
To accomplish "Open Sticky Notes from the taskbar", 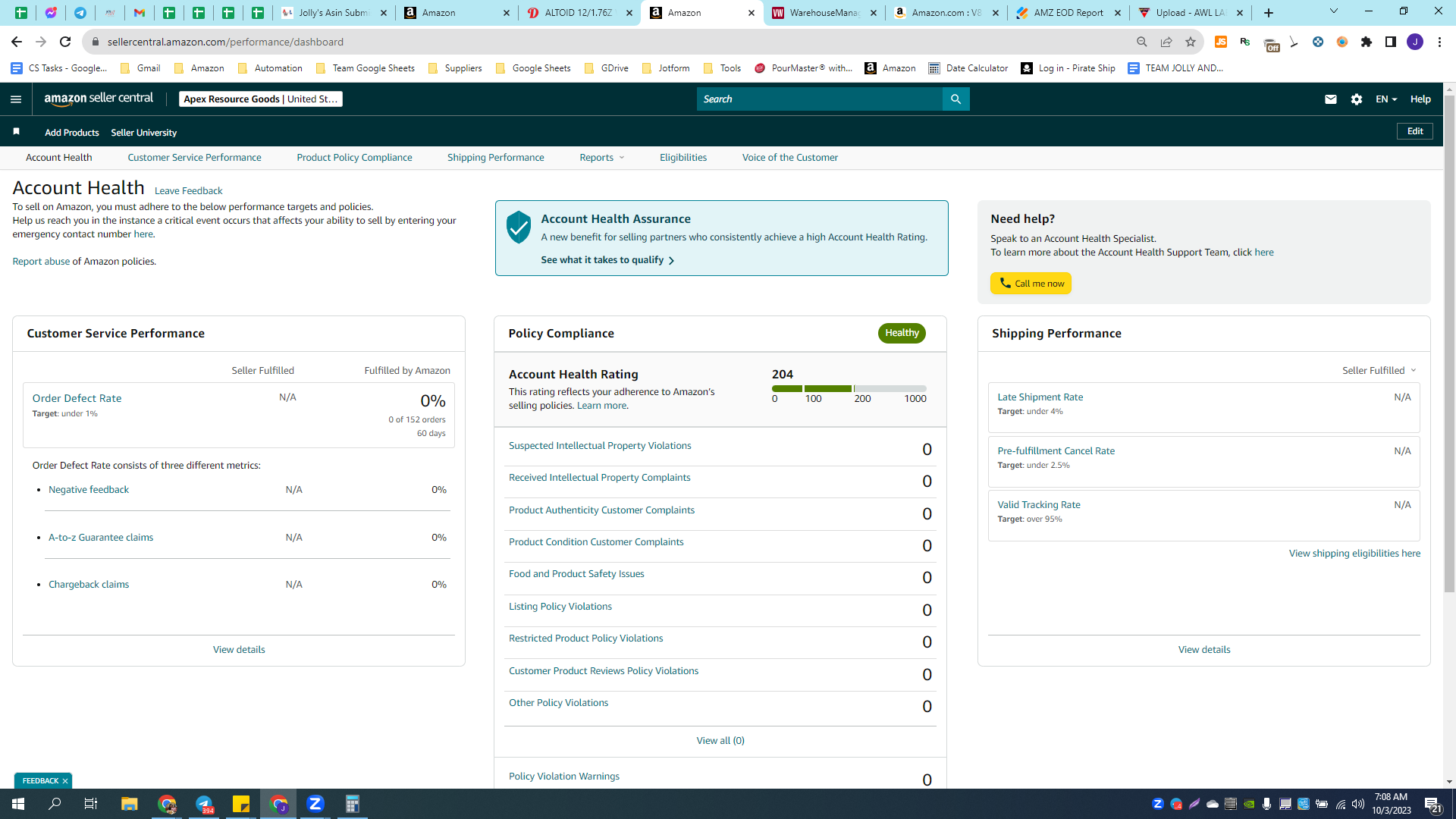I will [241, 804].
